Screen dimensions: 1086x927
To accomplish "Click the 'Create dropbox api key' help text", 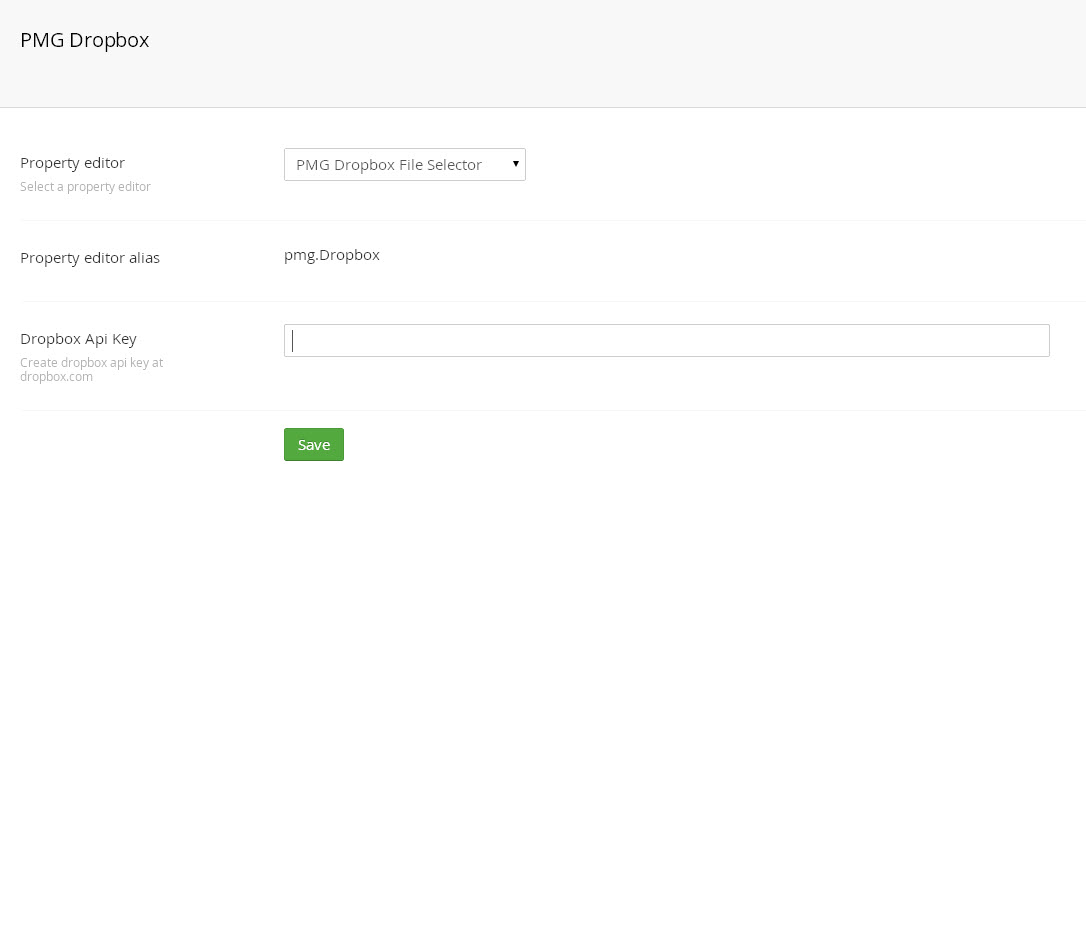I will pyautogui.click(x=91, y=369).
